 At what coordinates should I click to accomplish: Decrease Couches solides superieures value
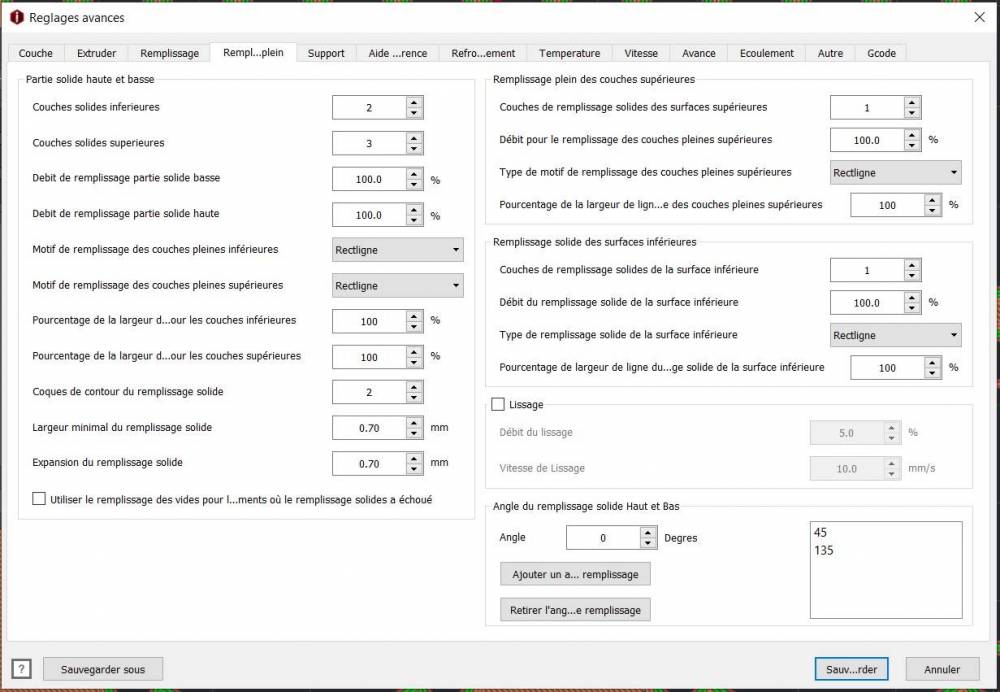[414, 149]
